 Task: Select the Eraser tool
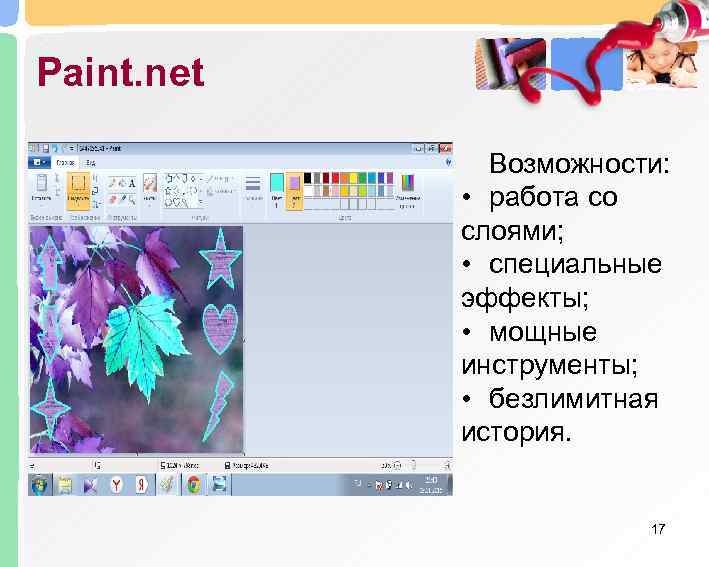coord(112,199)
